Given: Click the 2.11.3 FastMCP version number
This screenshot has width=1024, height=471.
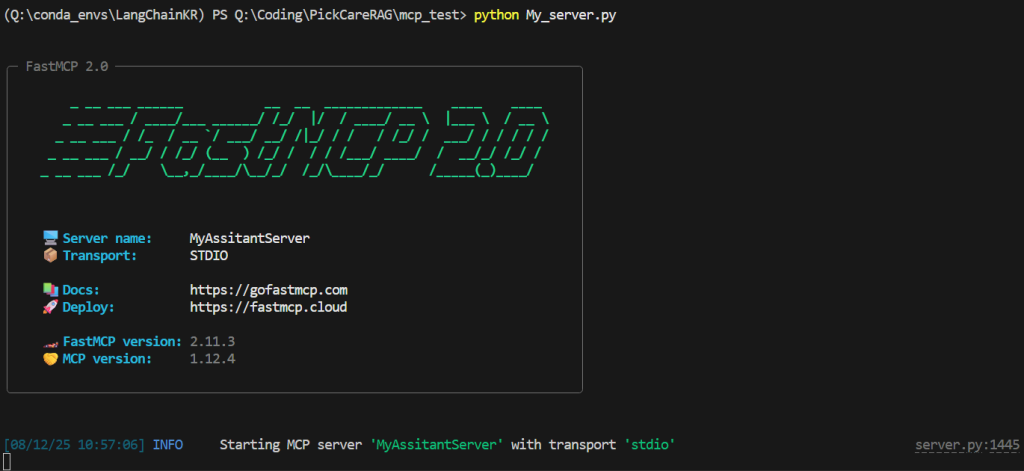Looking at the screenshot, I should tap(213, 342).
